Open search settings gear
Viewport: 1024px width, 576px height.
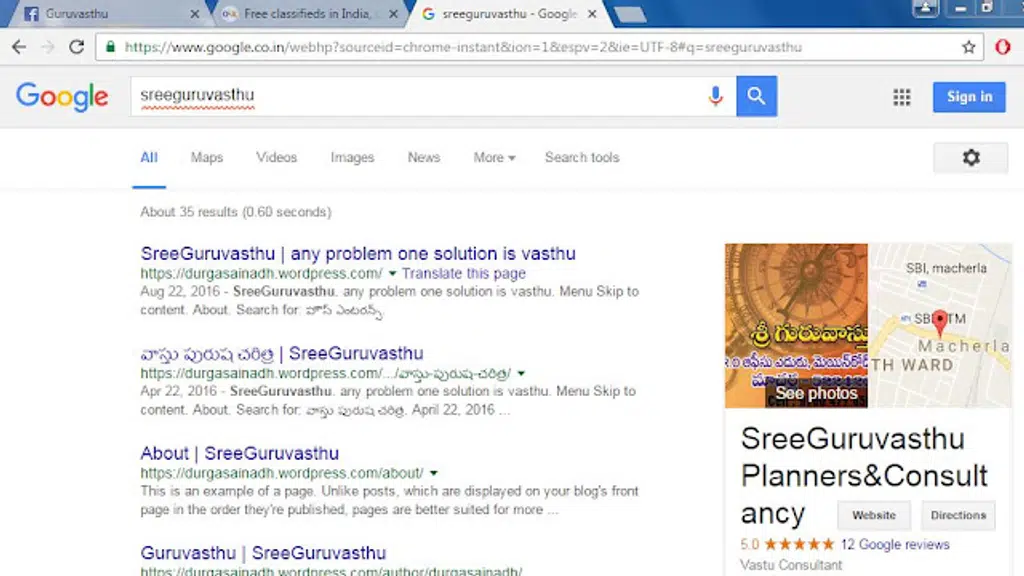pyautogui.click(x=971, y=157)
